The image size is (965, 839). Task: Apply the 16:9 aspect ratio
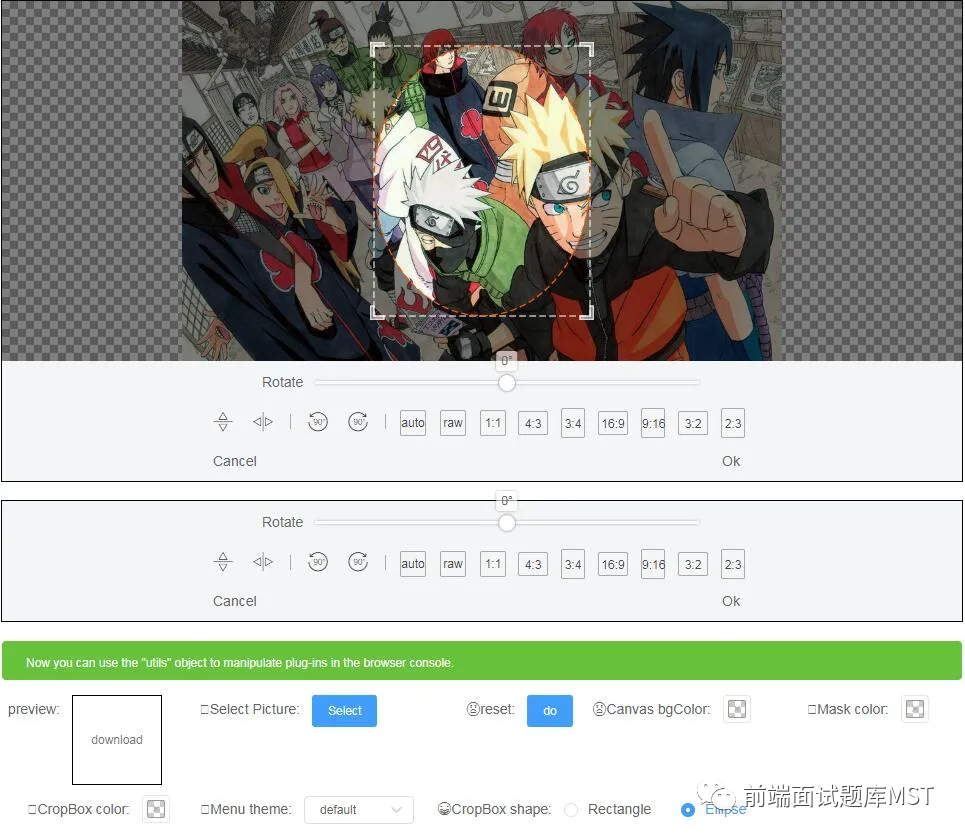click(x=612, y=422)
